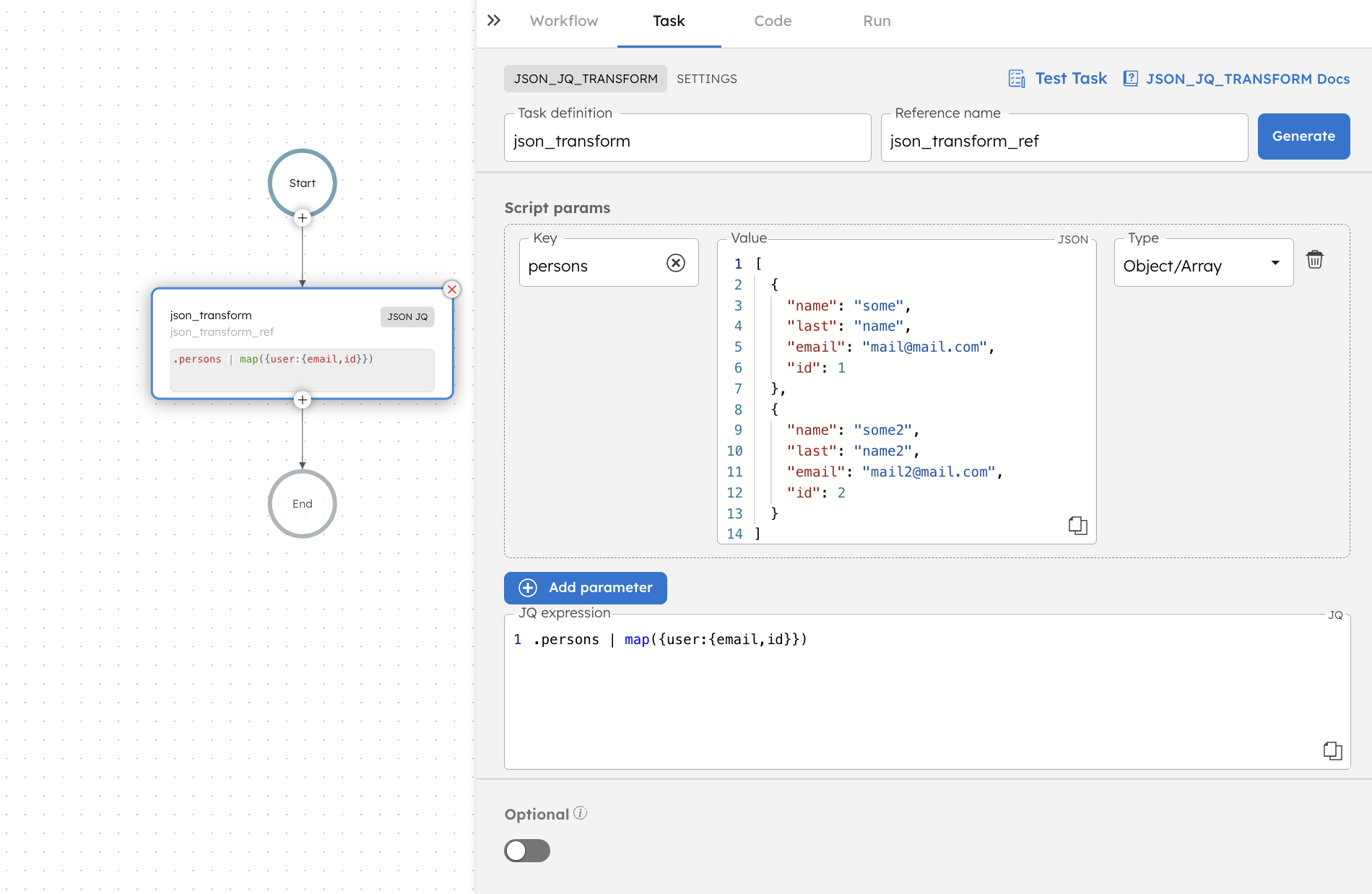This screenshot has width=1372, height=894.
Task: Open the Type dropdown Object/Array
Action: 1203,263
